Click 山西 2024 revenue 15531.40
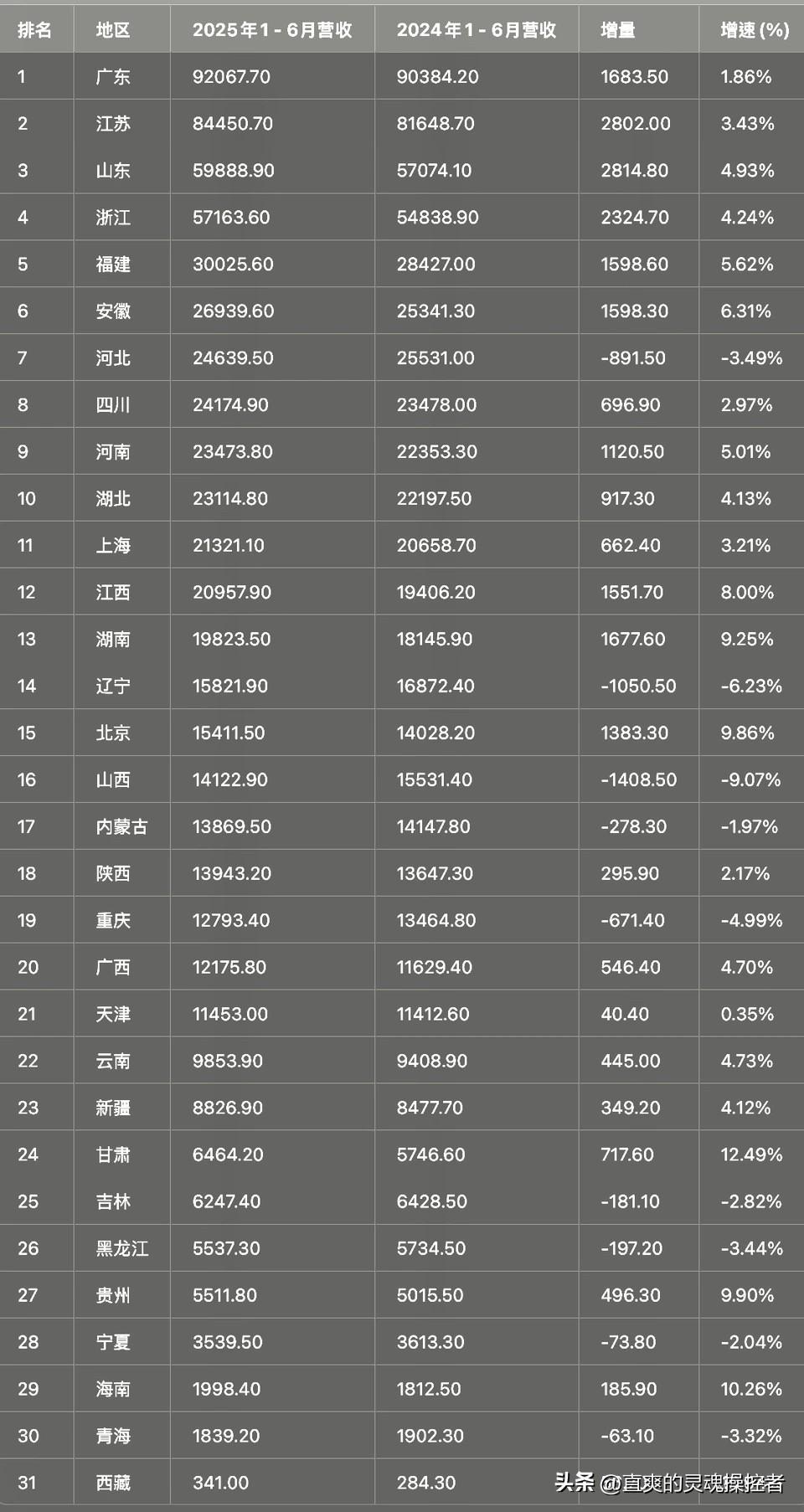Image resolution: width=804 pixels, height=1512 pixels. click(434, 780)
